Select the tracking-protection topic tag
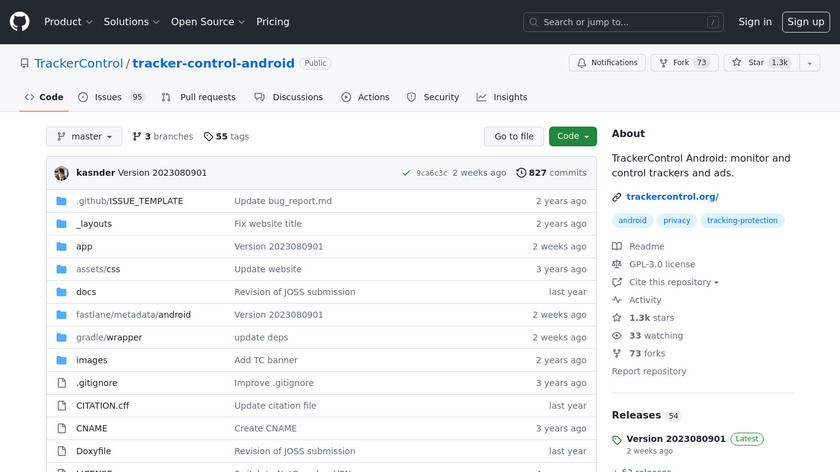840x472 pixels. click(741, 221)
